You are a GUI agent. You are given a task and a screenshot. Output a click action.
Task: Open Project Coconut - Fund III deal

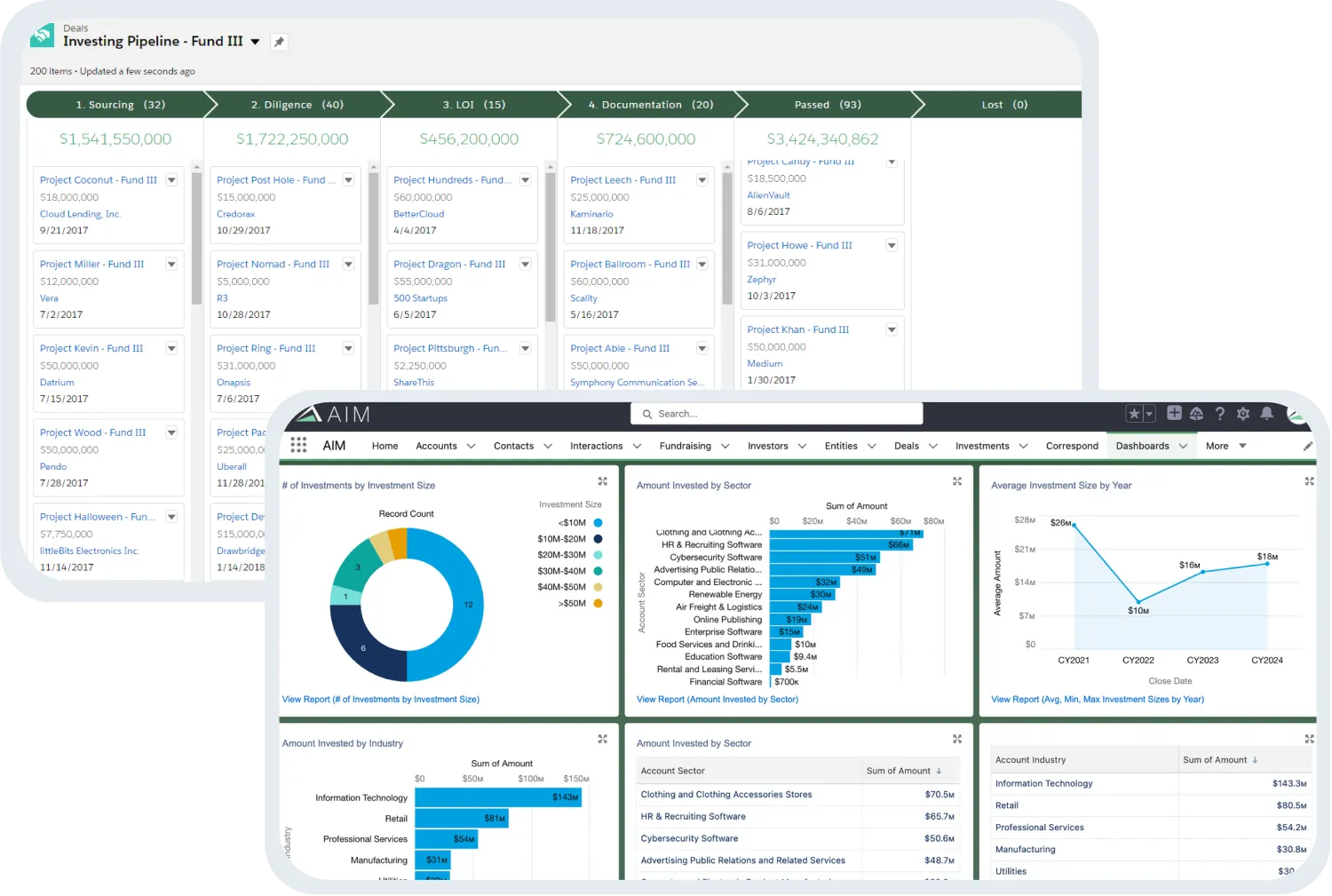(x=98, y=180)
